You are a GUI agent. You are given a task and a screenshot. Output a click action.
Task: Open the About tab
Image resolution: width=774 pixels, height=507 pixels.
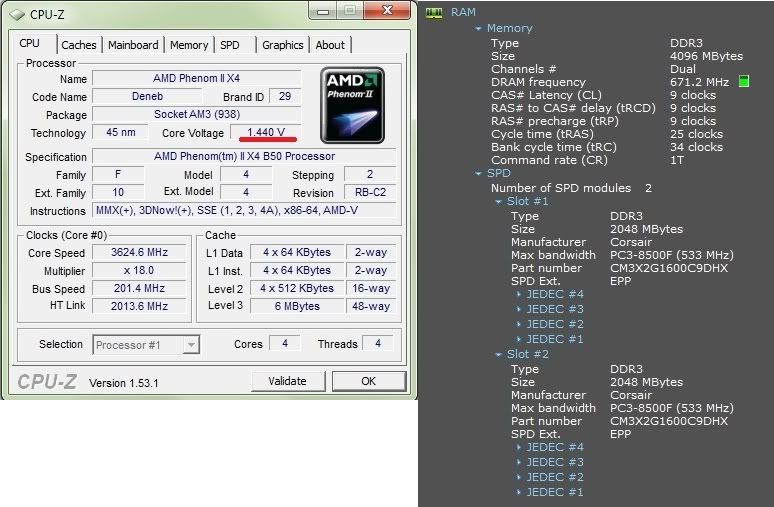click(330, 45)
